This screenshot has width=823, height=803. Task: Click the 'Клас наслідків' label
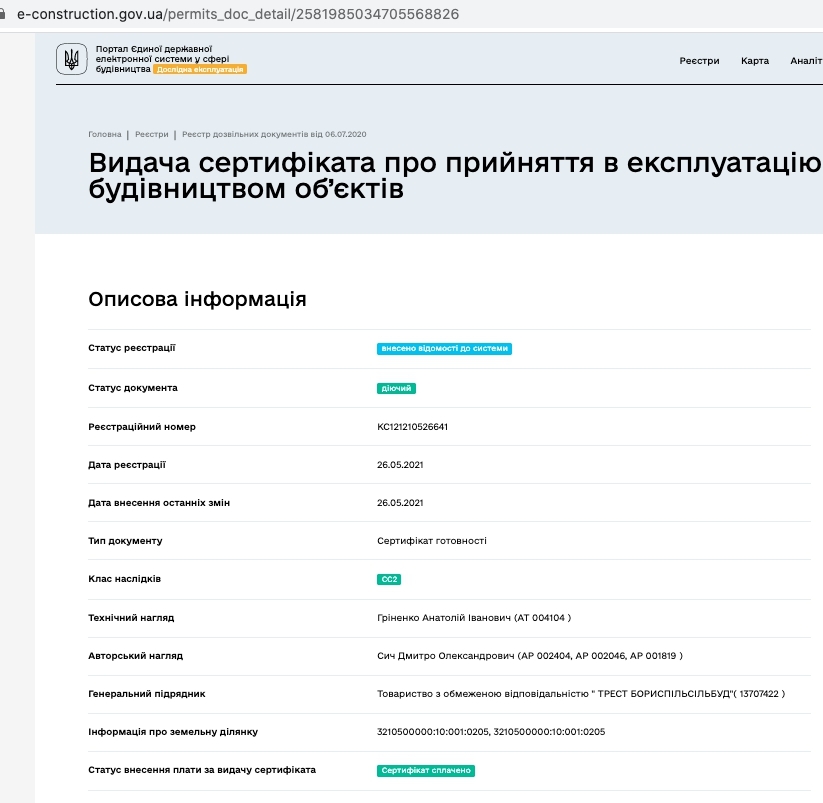tap(124, 579)
